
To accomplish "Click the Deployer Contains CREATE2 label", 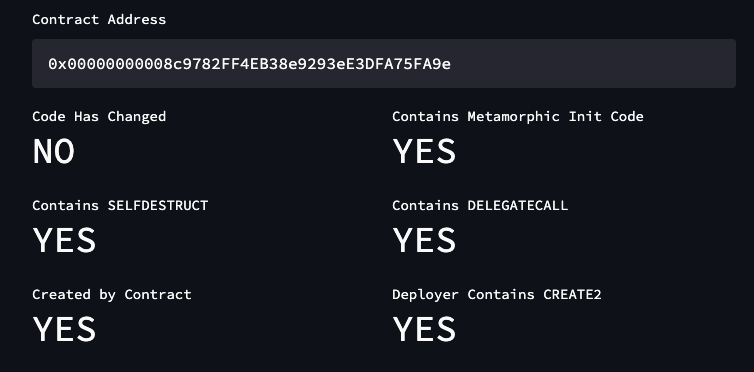I will click(x=497, y=294).
